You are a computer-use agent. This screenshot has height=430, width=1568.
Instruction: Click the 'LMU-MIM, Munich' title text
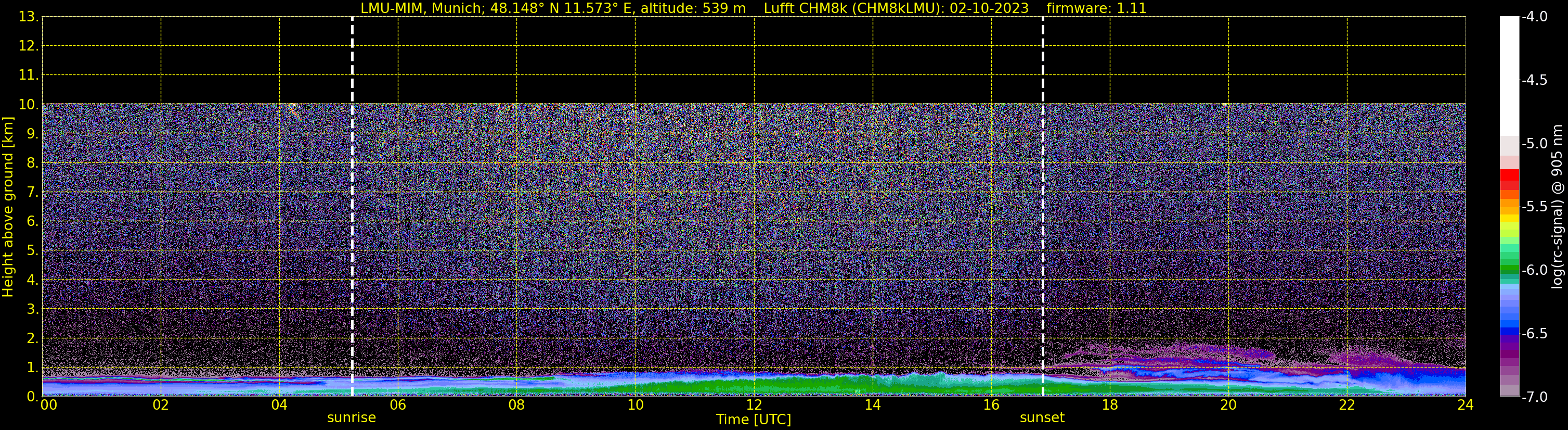pyautogui.click(x=422, y=8)
